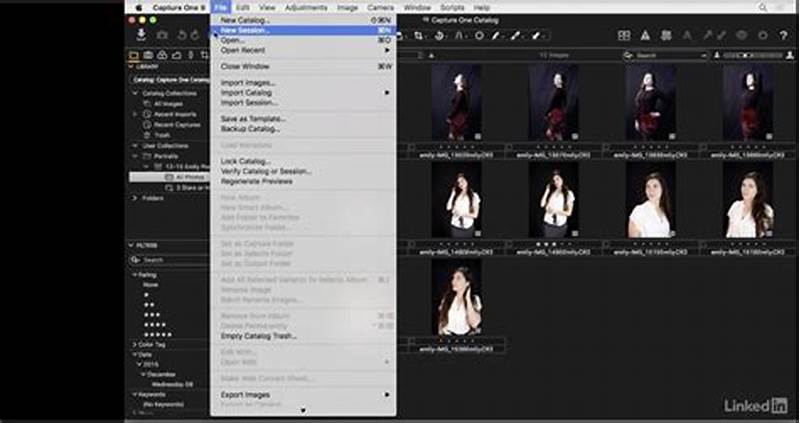The image size is (800, 423).
Task: Click the spotlight search icon in menu bar
Action: pos(763,8)
